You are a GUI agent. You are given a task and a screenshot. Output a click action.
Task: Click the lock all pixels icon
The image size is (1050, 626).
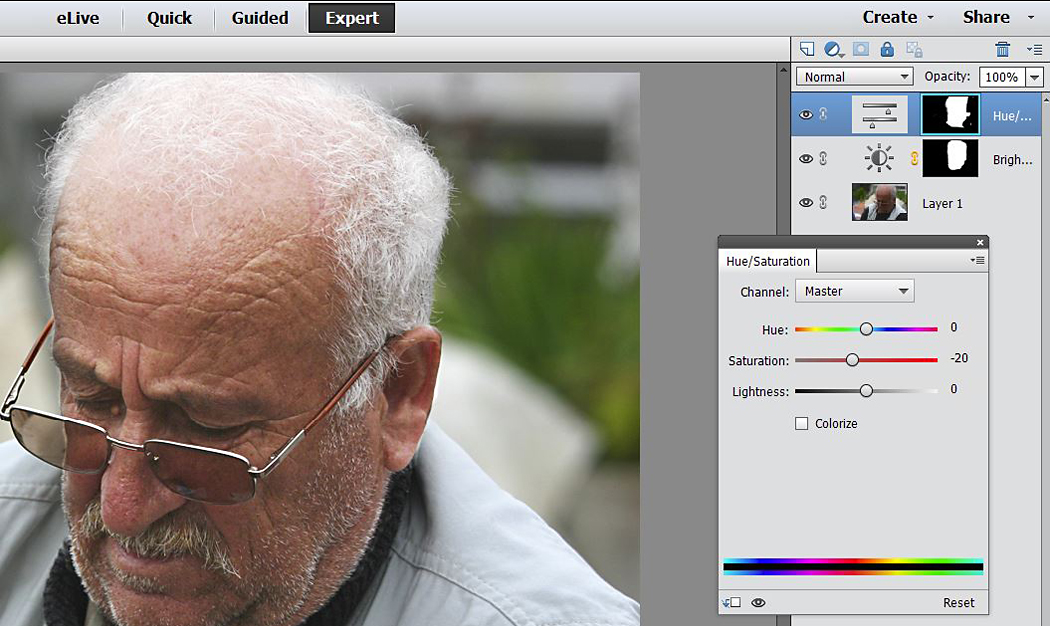point(887,49)
